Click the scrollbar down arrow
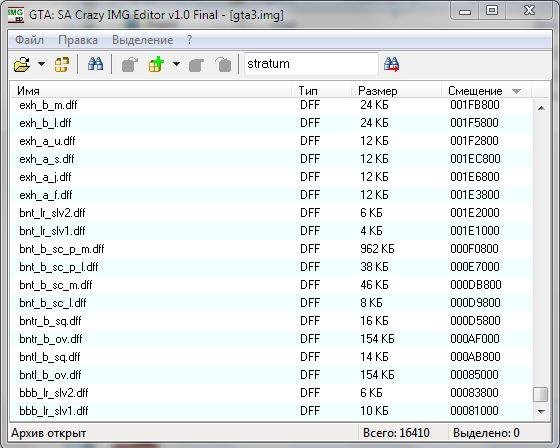This screenshot has height=448, width=560. coord(541,411)
